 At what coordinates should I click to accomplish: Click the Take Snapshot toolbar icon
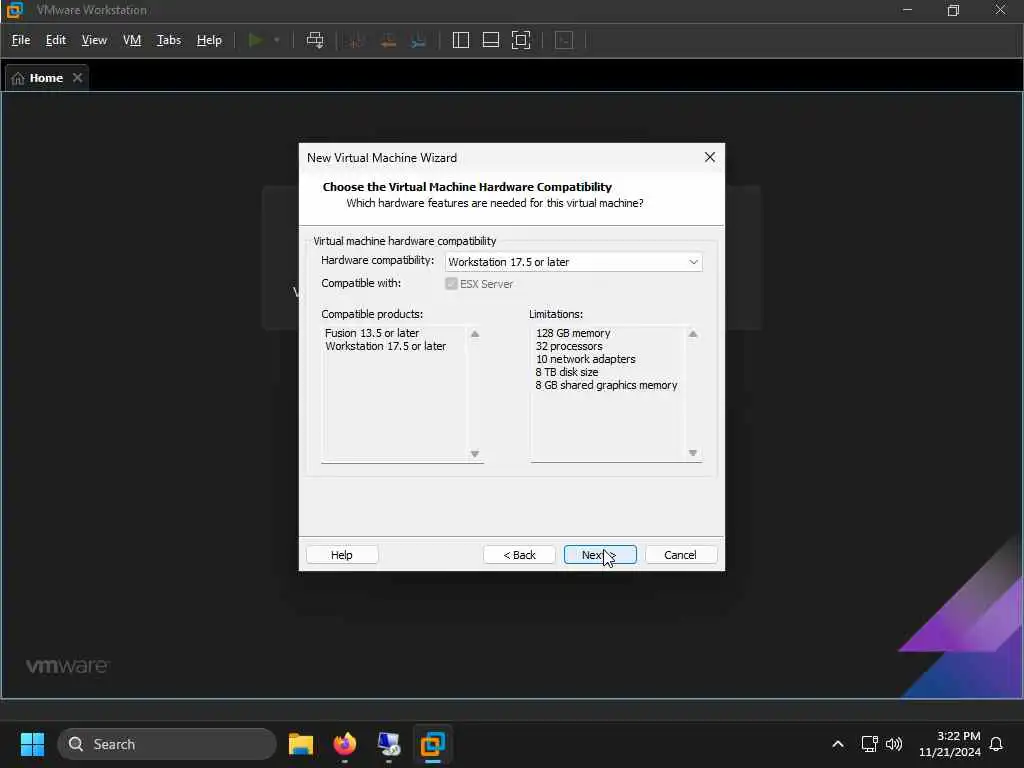tap(356, 40)
